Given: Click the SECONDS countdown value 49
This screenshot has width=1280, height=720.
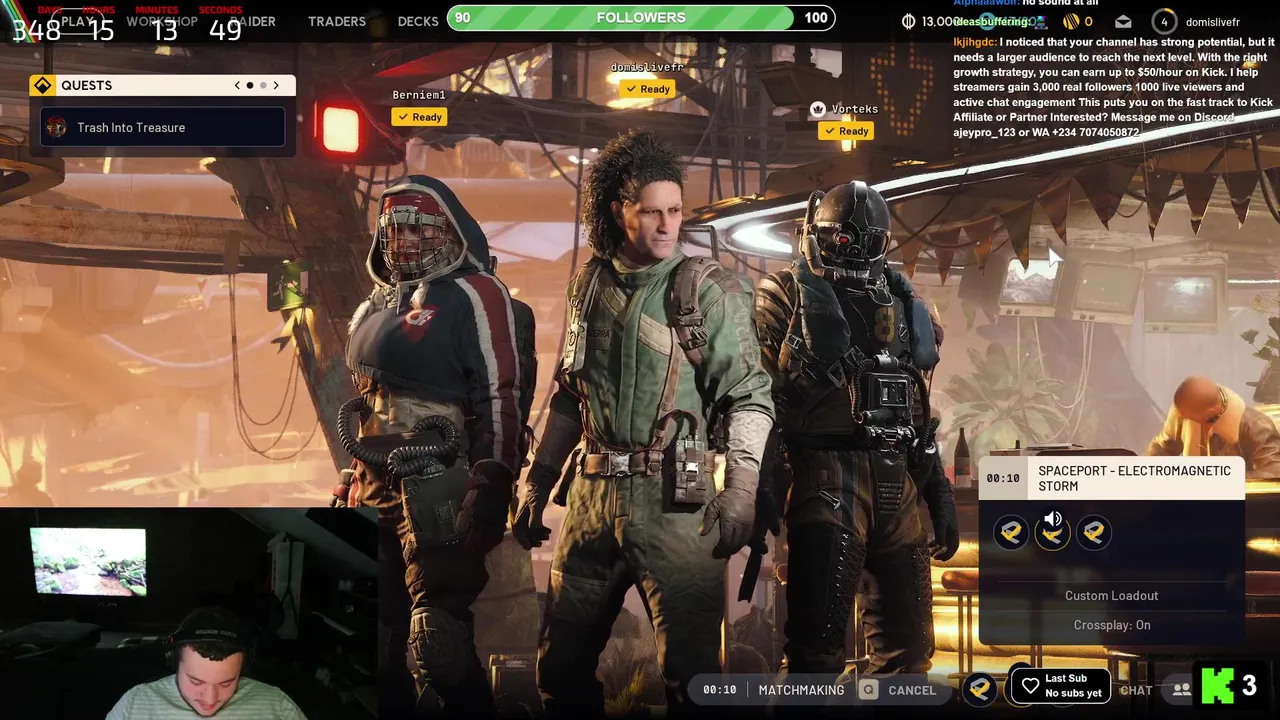Looking at the screenshot, I should [x=225, y=30].
